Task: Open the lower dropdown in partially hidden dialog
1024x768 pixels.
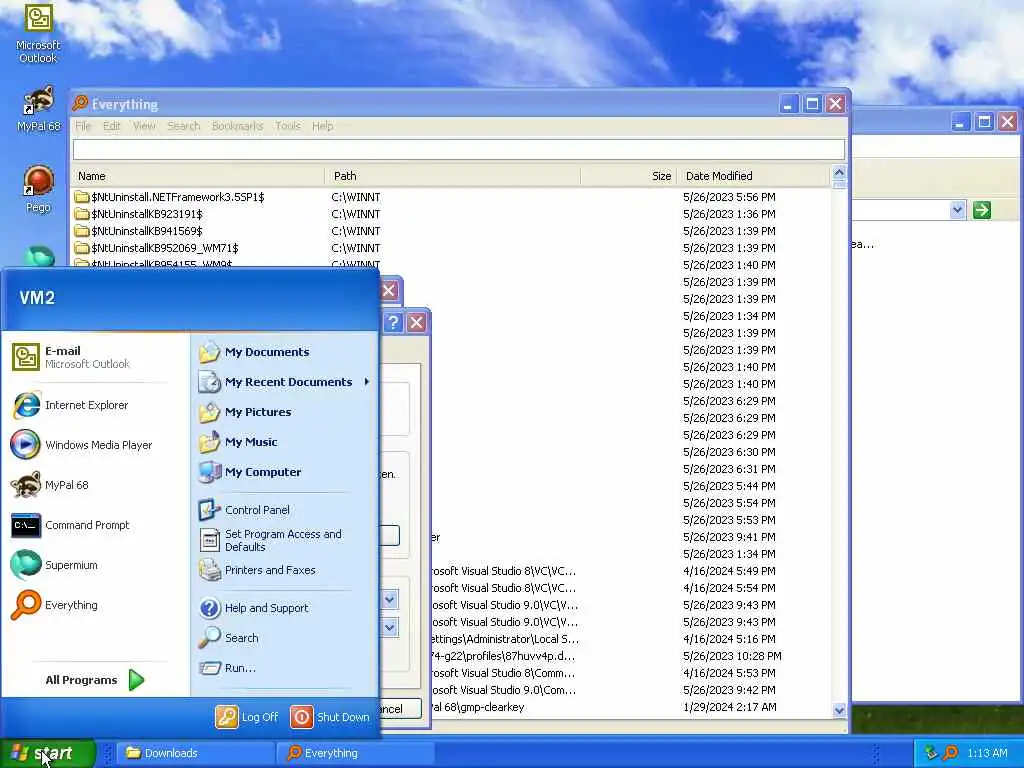Action: [x=390, y=628]
